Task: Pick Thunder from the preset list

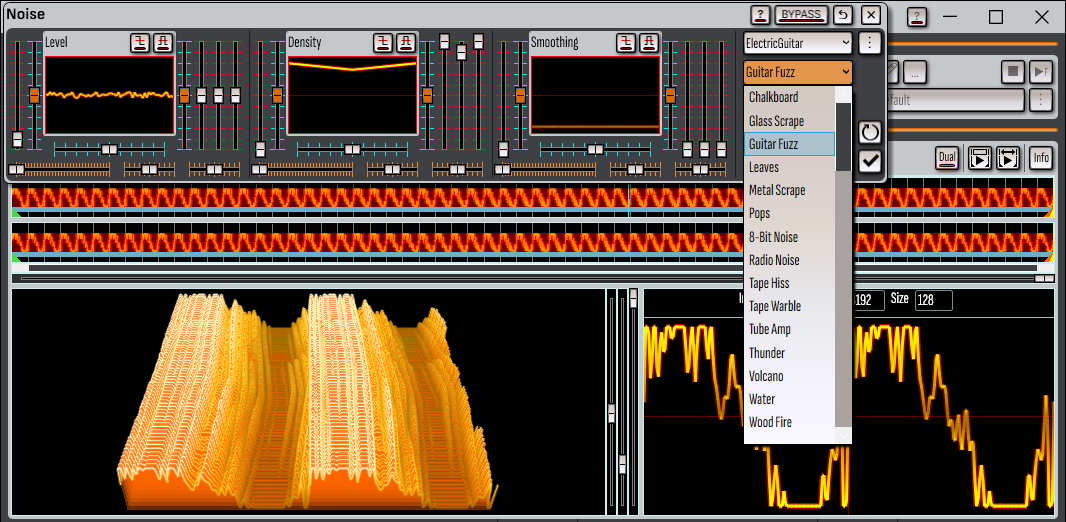Action: coord(789,353)
